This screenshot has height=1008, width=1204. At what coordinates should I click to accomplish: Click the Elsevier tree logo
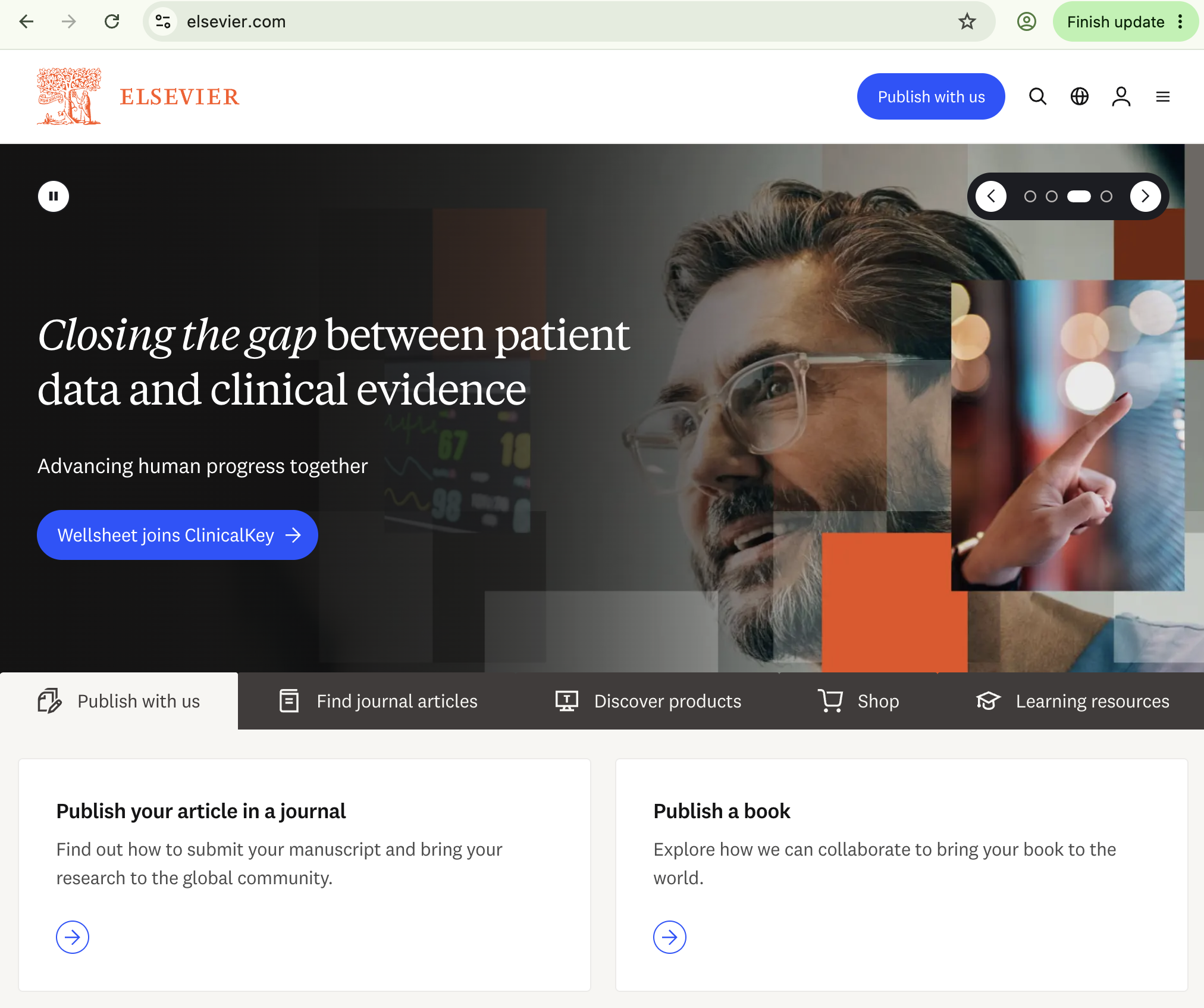(69, 96)
